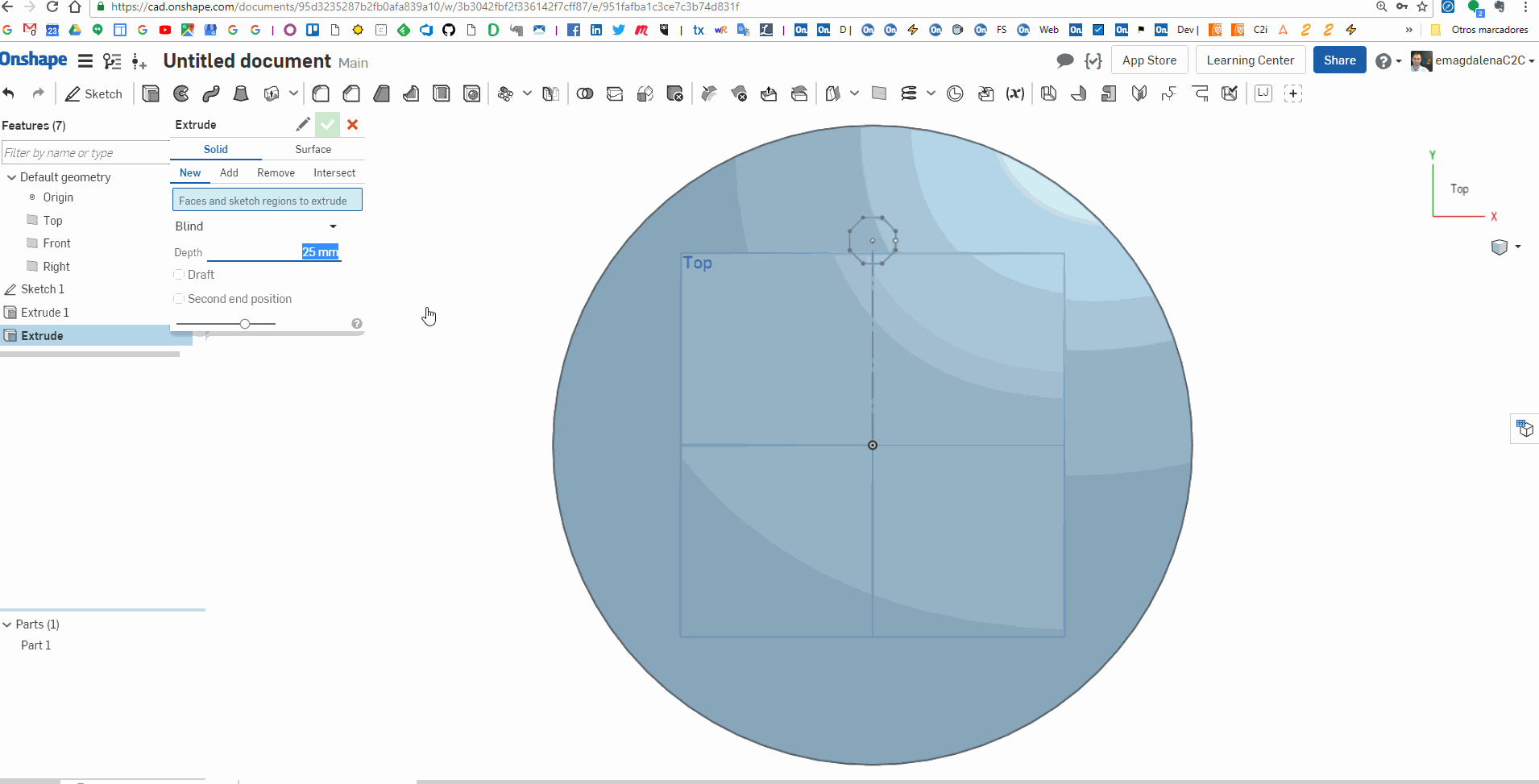
Task: Select the Sweep tool
Action: coord(210,93)
